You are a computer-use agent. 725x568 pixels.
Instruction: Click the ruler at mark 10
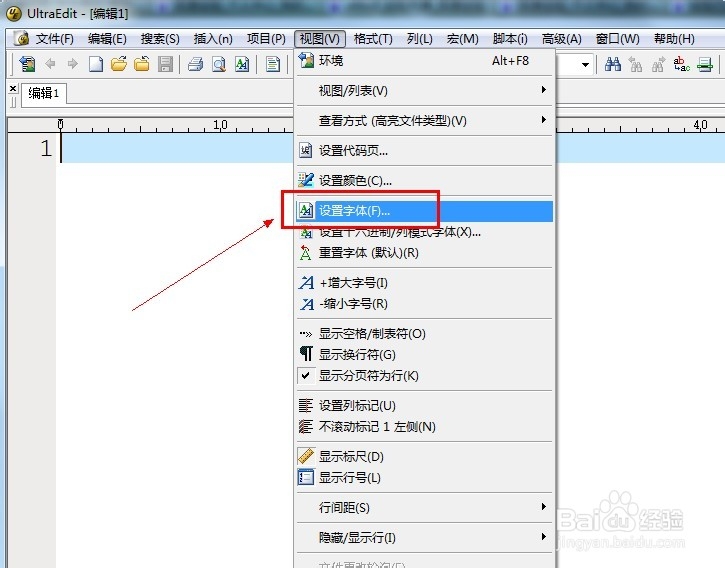click(x=220, y=124)
